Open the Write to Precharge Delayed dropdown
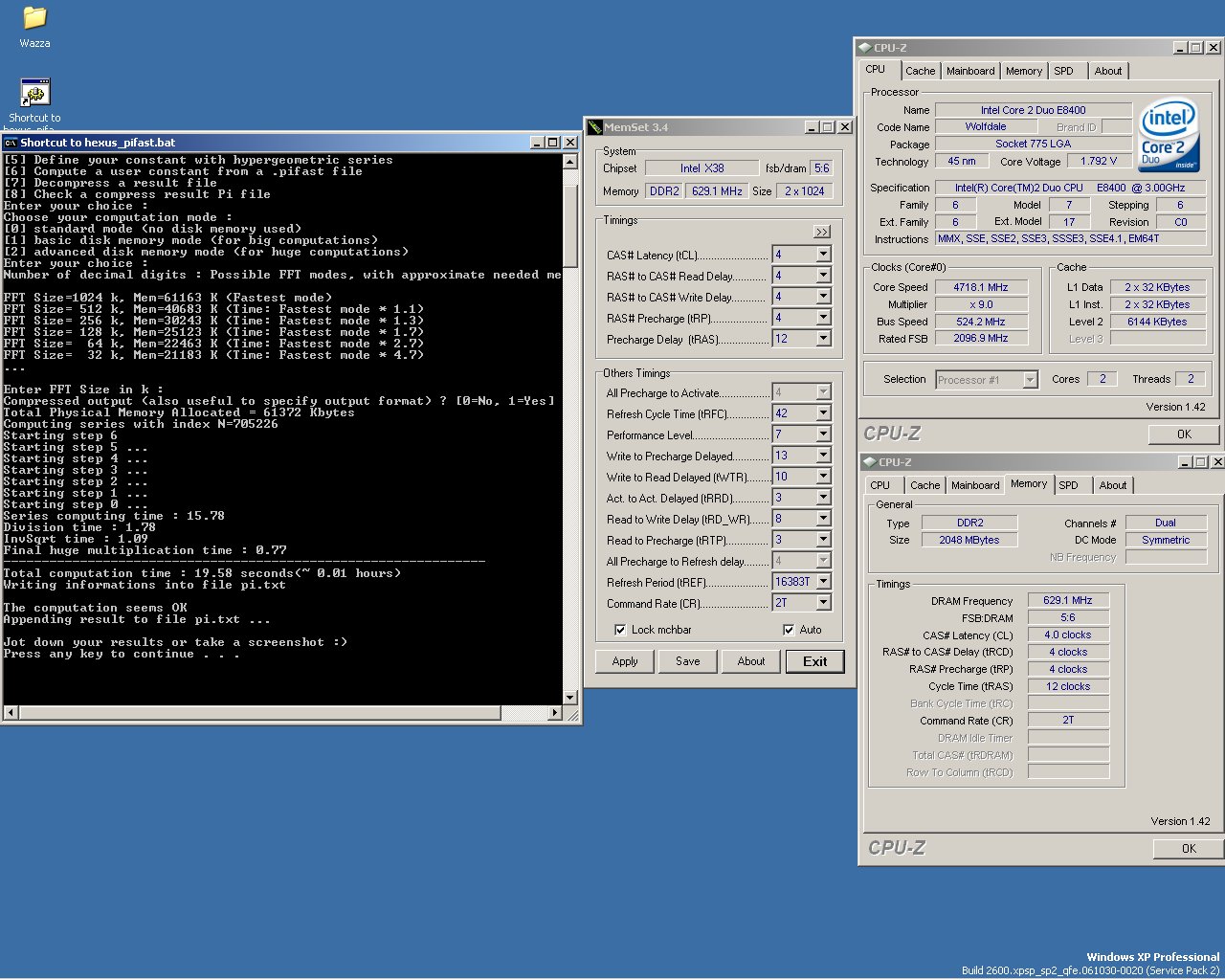Viewport: 1225px width, 980px height. (823, 456)
